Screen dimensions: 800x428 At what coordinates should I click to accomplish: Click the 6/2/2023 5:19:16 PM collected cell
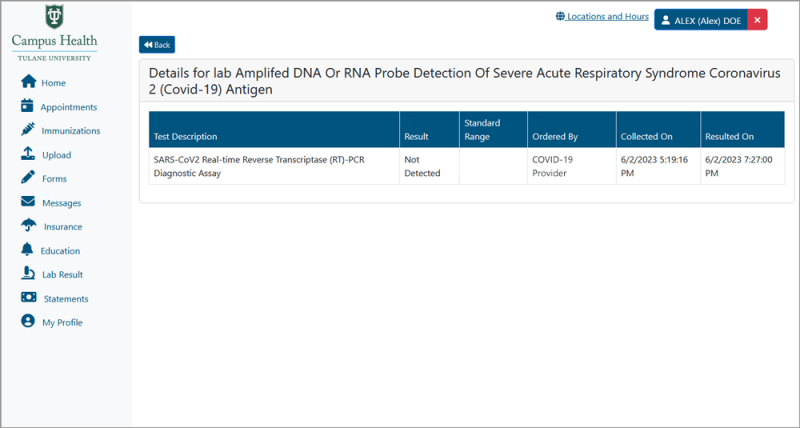pyautogui.click(x=658, y=166)
